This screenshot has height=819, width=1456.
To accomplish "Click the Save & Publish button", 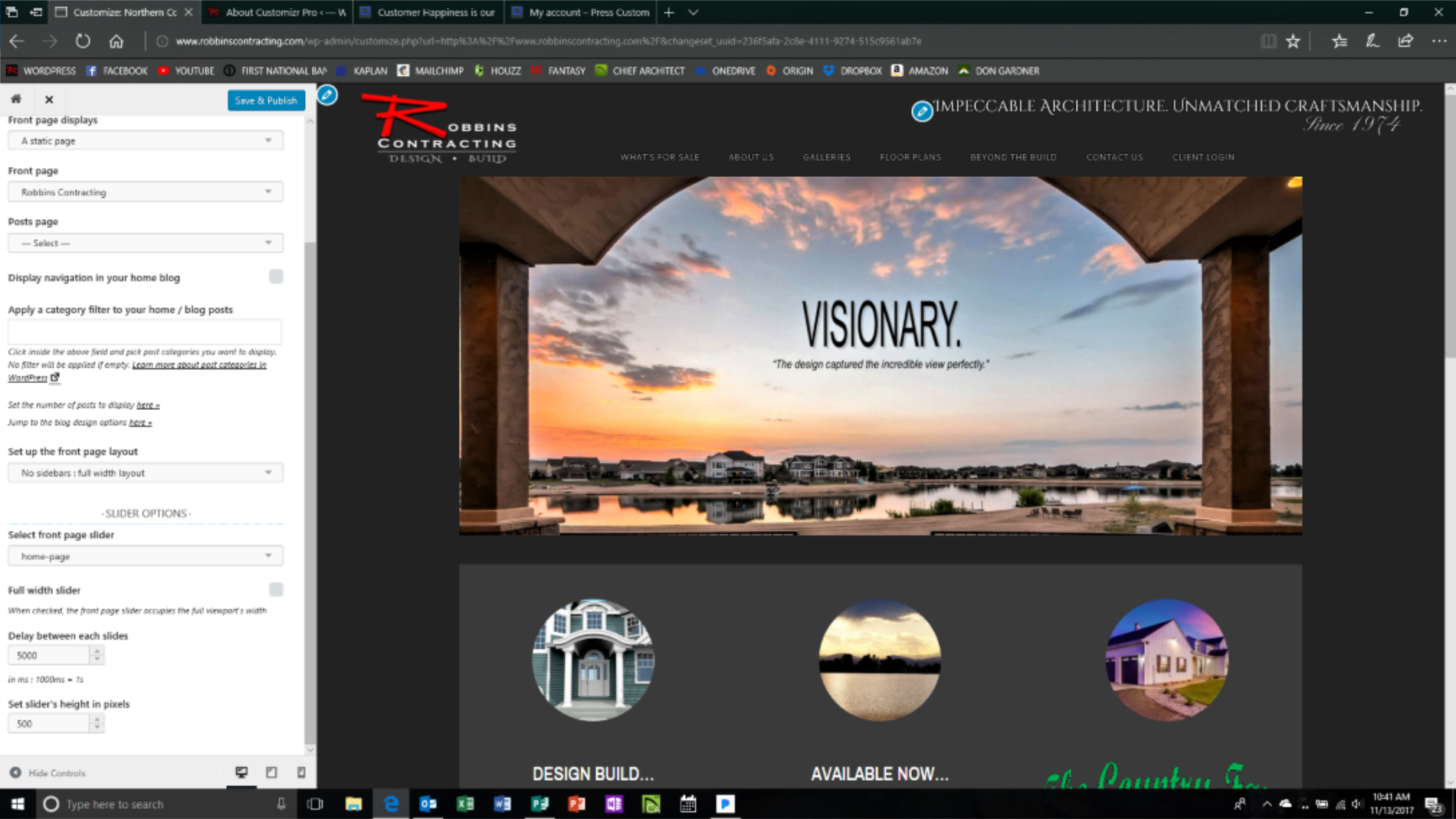I will pyautogui.click(x=266, y=100).
